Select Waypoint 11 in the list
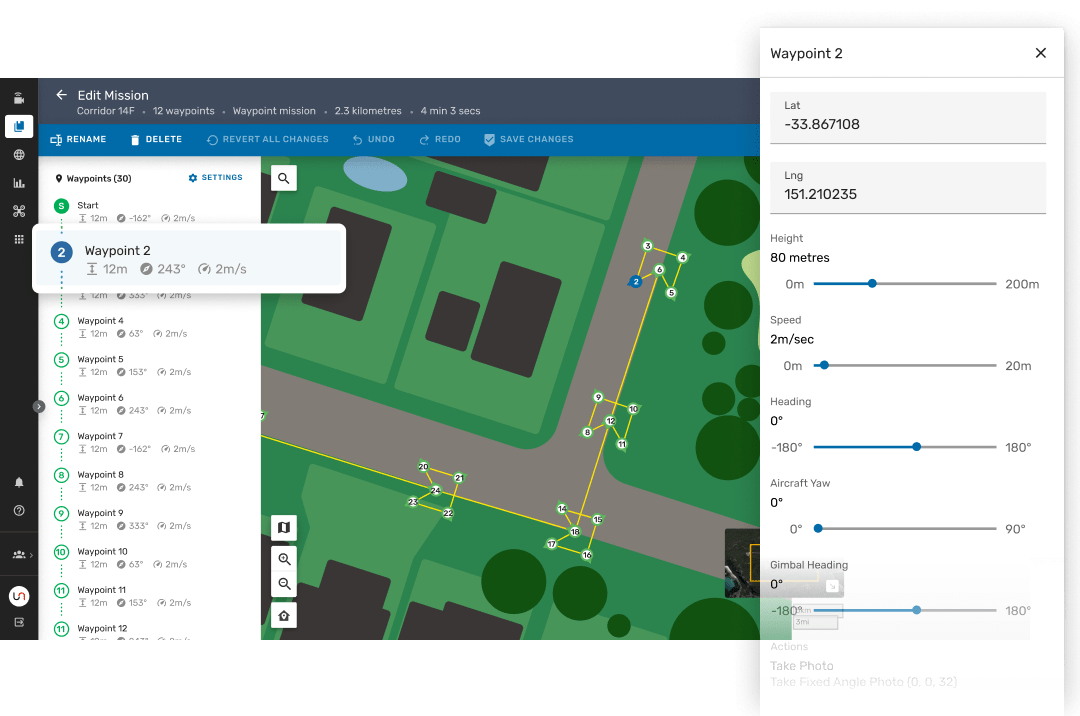 pyautogui.click(x=149, y=597)
